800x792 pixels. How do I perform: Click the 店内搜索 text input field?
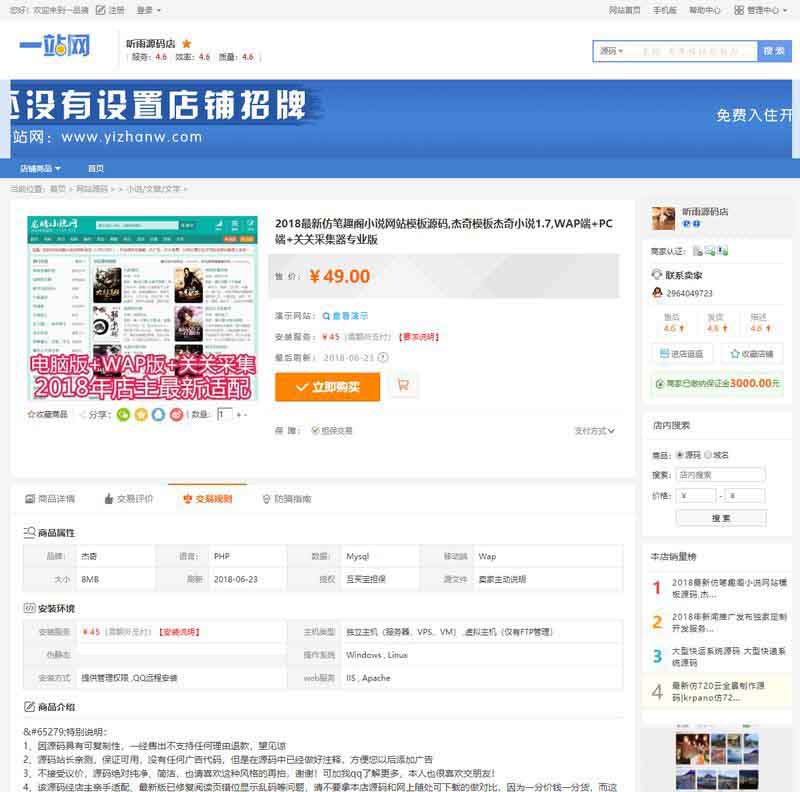click(x=720, y=475)
